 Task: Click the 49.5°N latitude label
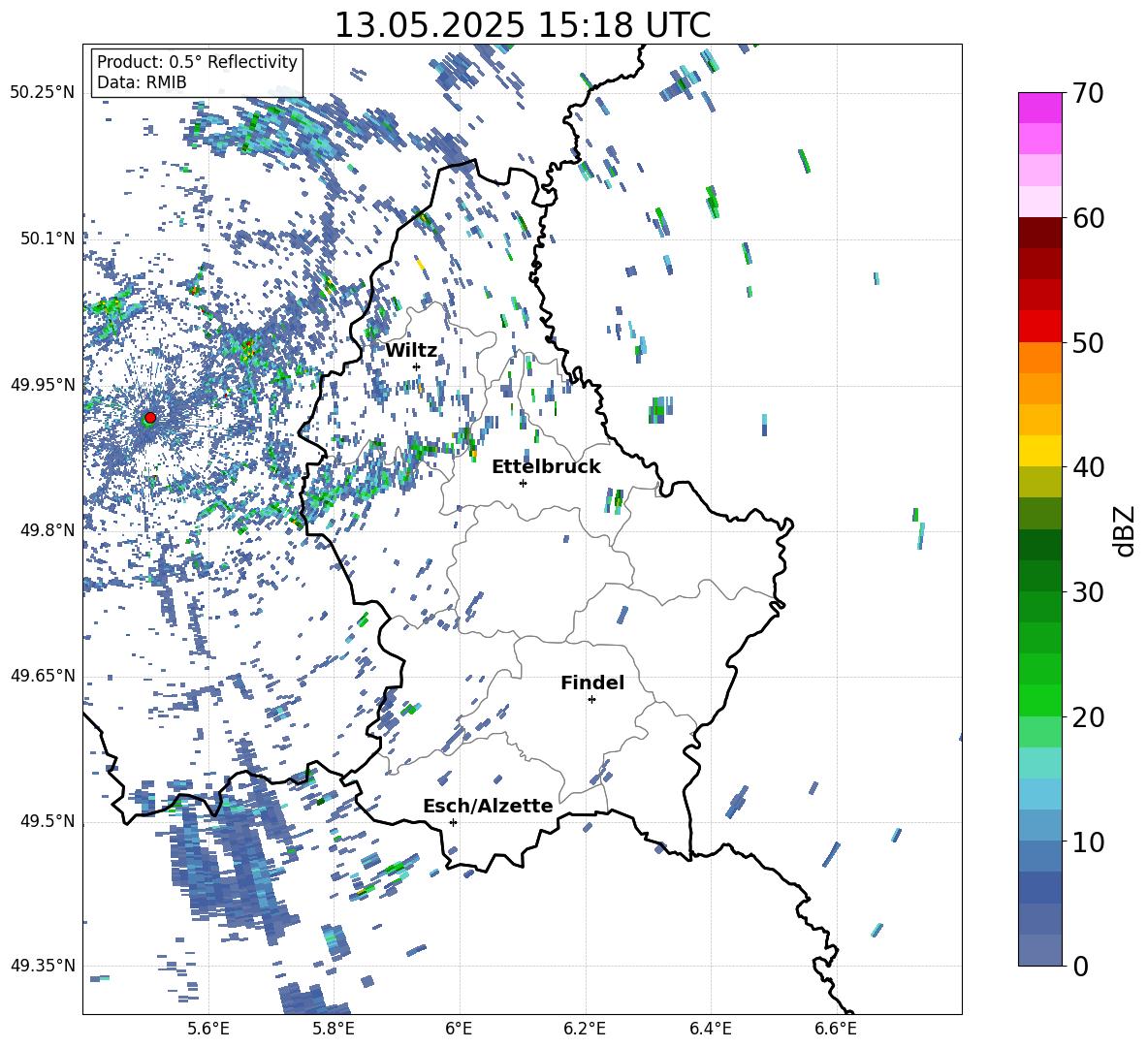click(x=47, y=821)
